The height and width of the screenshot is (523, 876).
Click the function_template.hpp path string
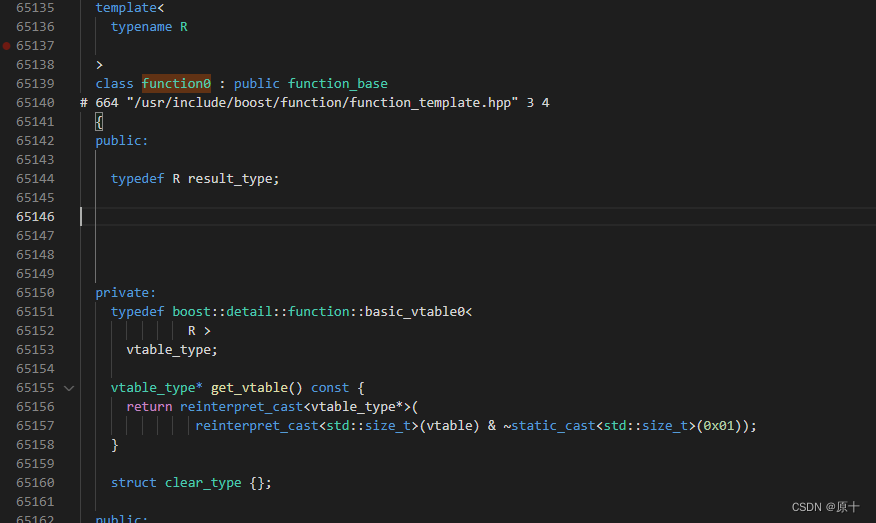tap(322, 103)
